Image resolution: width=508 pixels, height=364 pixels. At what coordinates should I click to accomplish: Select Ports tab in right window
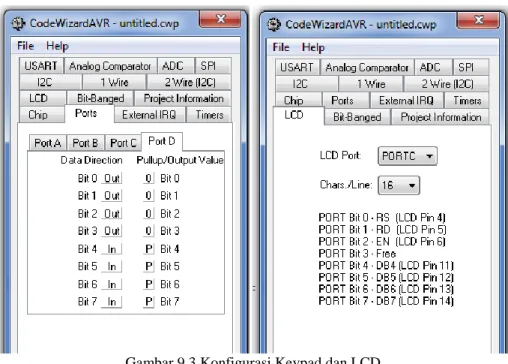346,100
